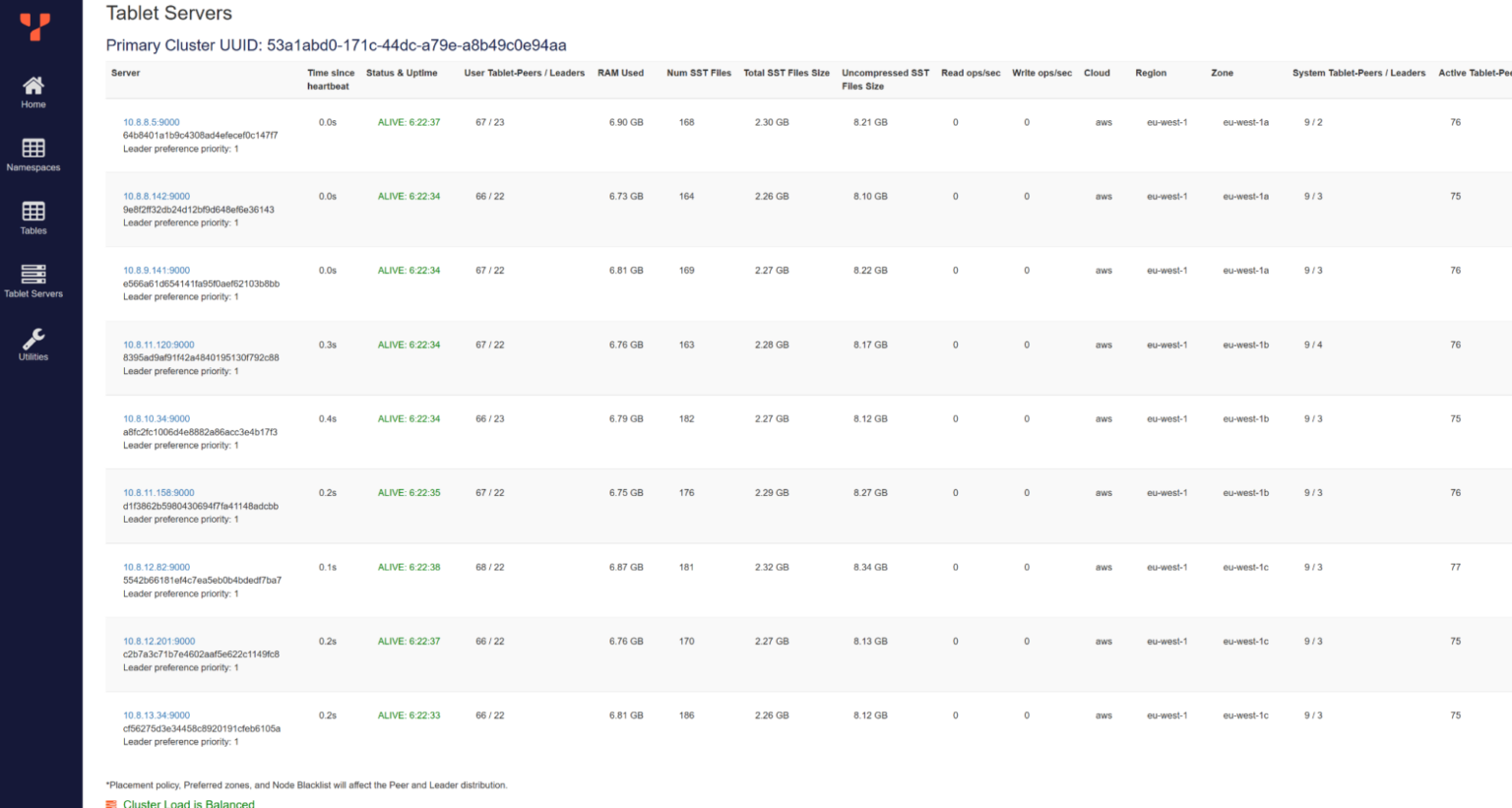
Task: Click the RAM Used column header
Action: click(620, 73)
